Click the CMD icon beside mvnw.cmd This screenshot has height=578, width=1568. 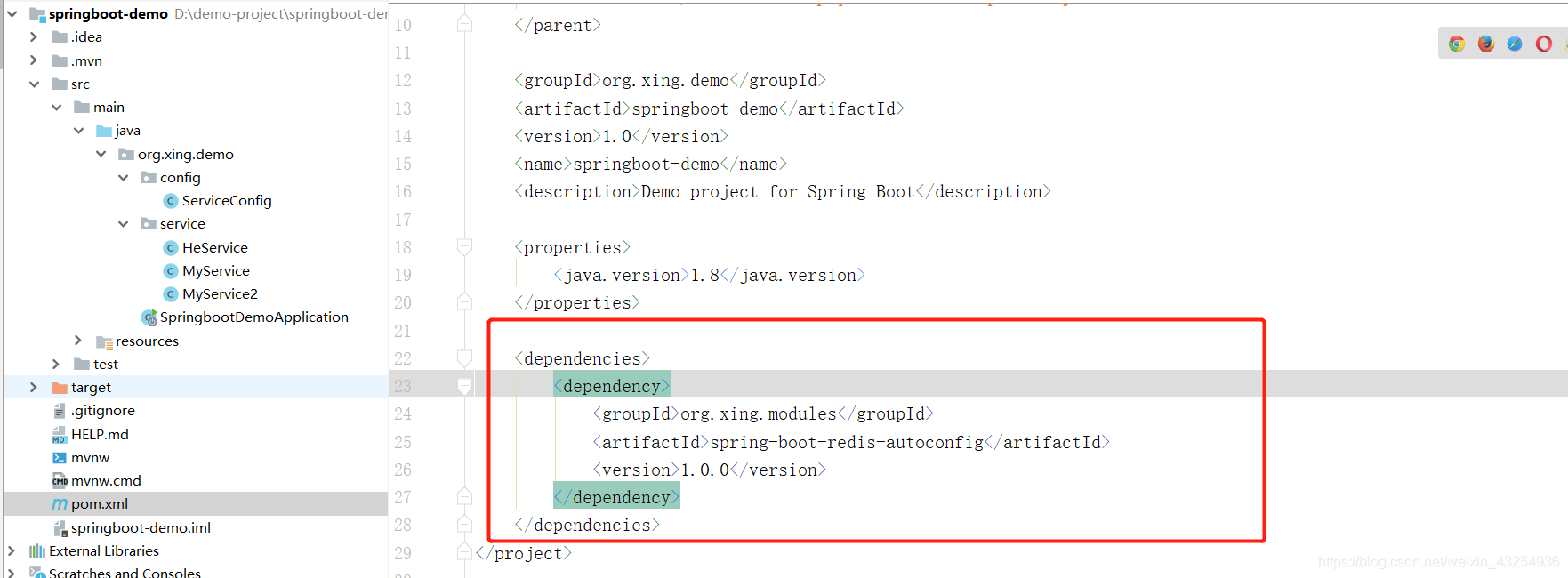point(59,480)
